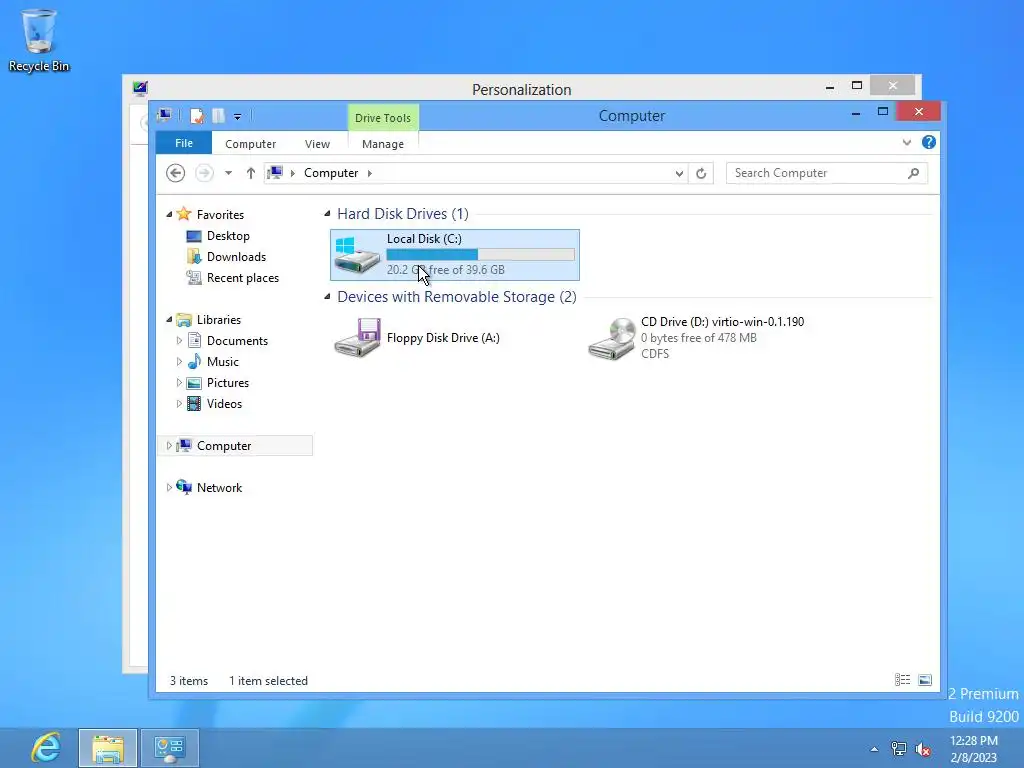Screen dimensions: 1024x768
Task: Open the Pictures library
Action: click(x=228, y=383)
